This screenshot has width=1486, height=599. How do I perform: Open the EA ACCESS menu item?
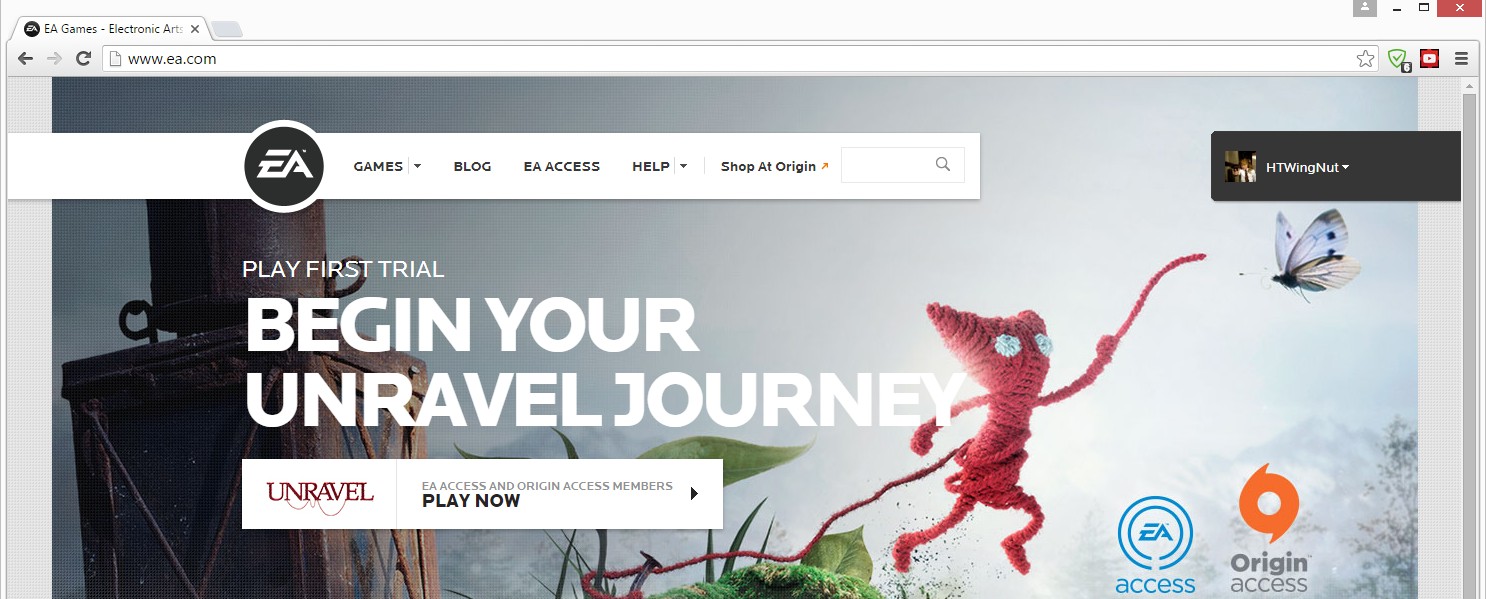(562, 166)
